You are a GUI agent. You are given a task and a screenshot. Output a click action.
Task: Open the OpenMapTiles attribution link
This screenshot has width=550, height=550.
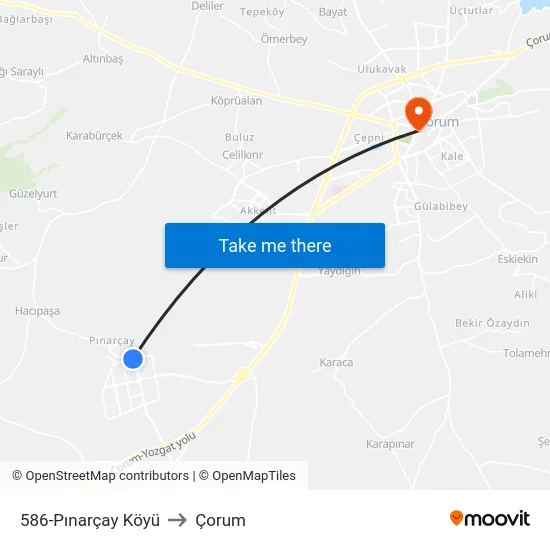(x=247, y=476)
